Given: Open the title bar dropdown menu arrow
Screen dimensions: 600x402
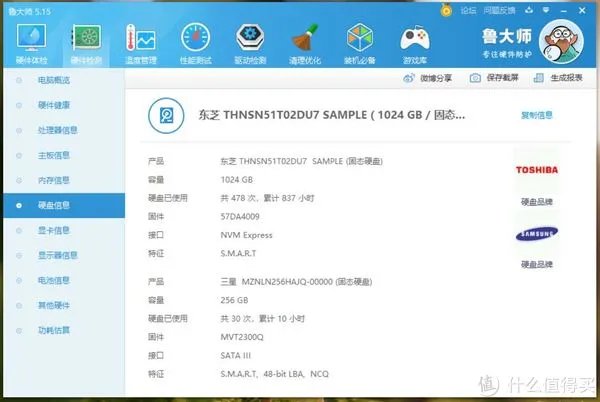Looking at the screenshot, I should [x=546, y=10].
